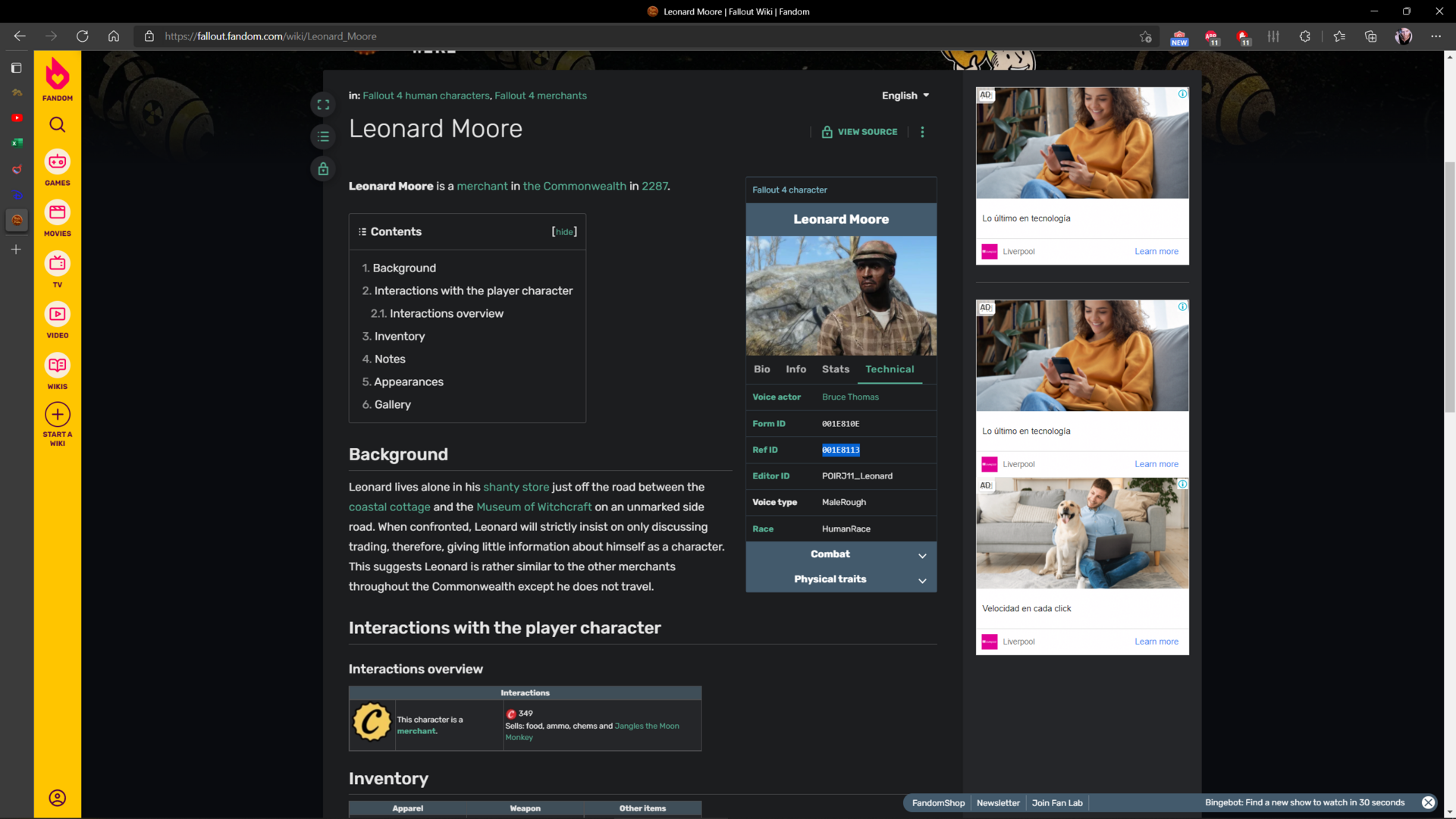Screen dimensions: 1456x819
Task: Open the English language dropdown
Action: pos(905,96)
